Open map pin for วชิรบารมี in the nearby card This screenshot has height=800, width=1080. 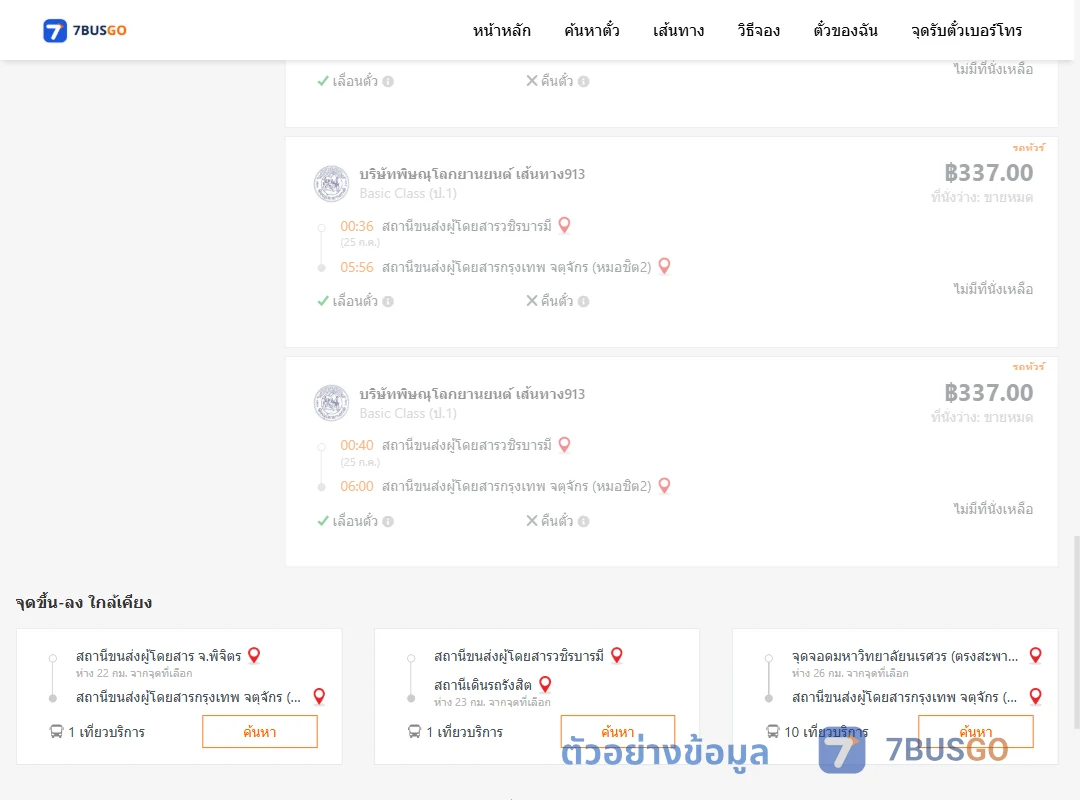tap(616, 655)
